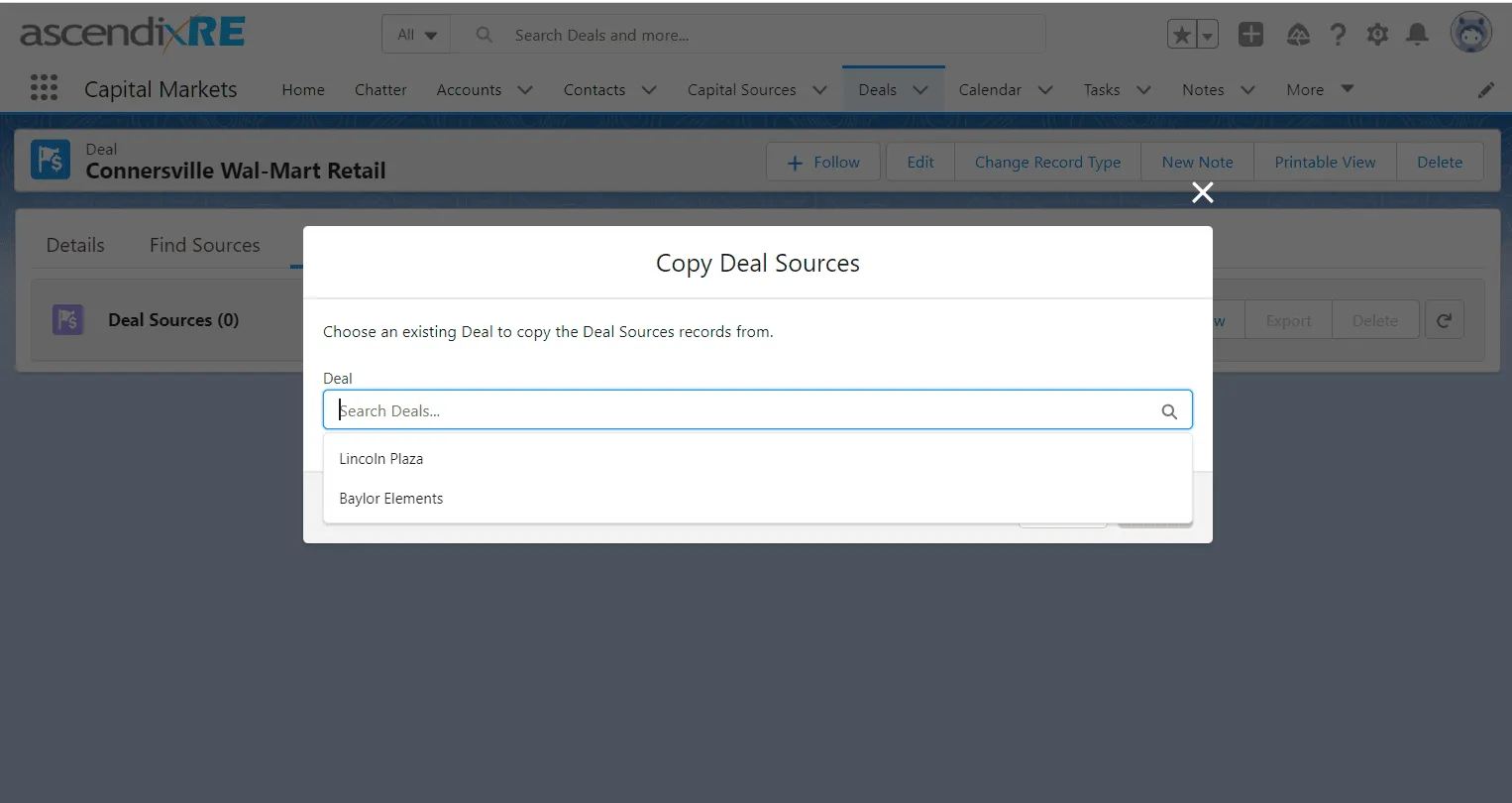
Task: Open the Trailhead guidance icon
Action: [x=1298, y=35]
